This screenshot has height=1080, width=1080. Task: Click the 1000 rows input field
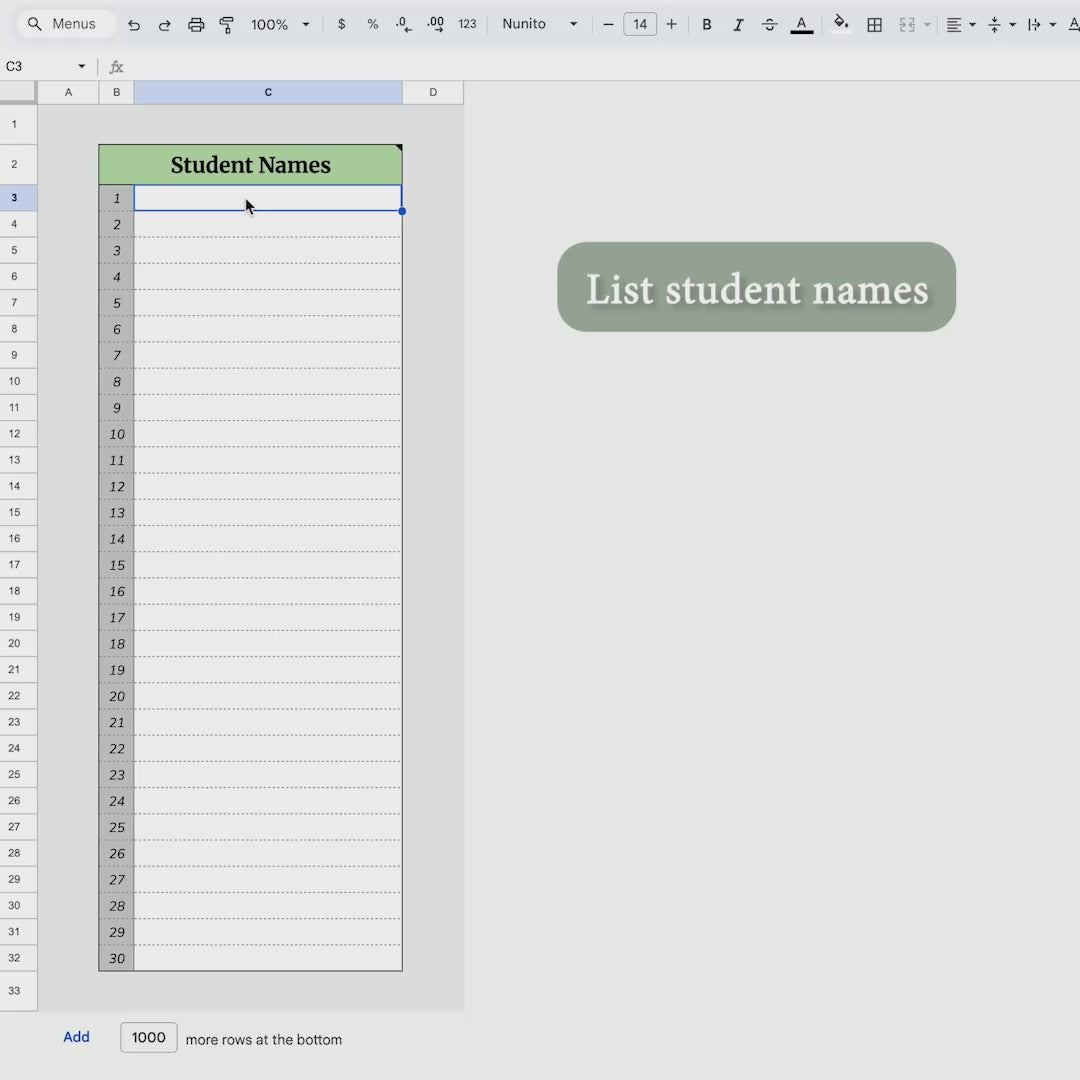(149, 1037)
